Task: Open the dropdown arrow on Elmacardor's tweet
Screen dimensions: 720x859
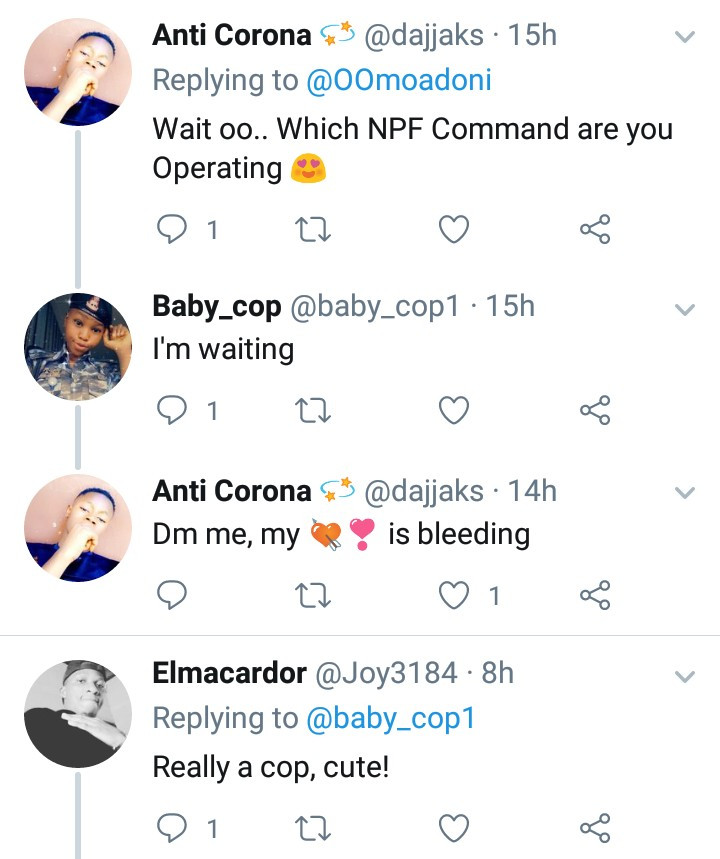Action: pos(685,676)
